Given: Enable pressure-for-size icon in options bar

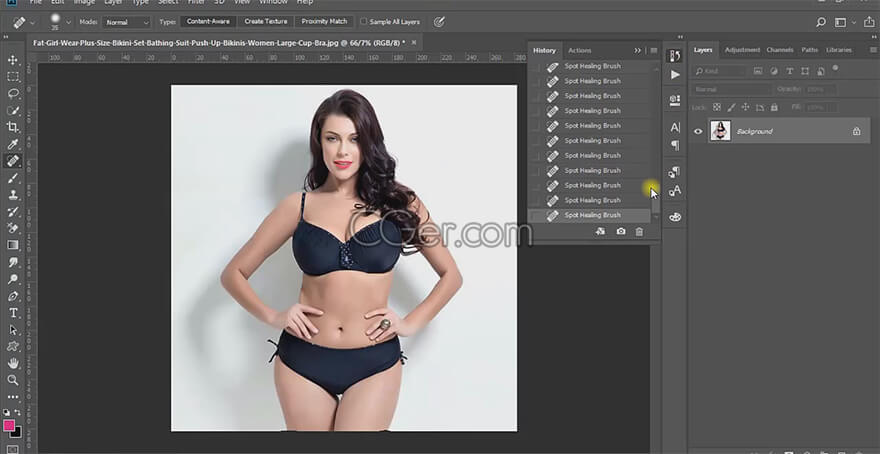Looking at the screenshot, I should [439, 22].
